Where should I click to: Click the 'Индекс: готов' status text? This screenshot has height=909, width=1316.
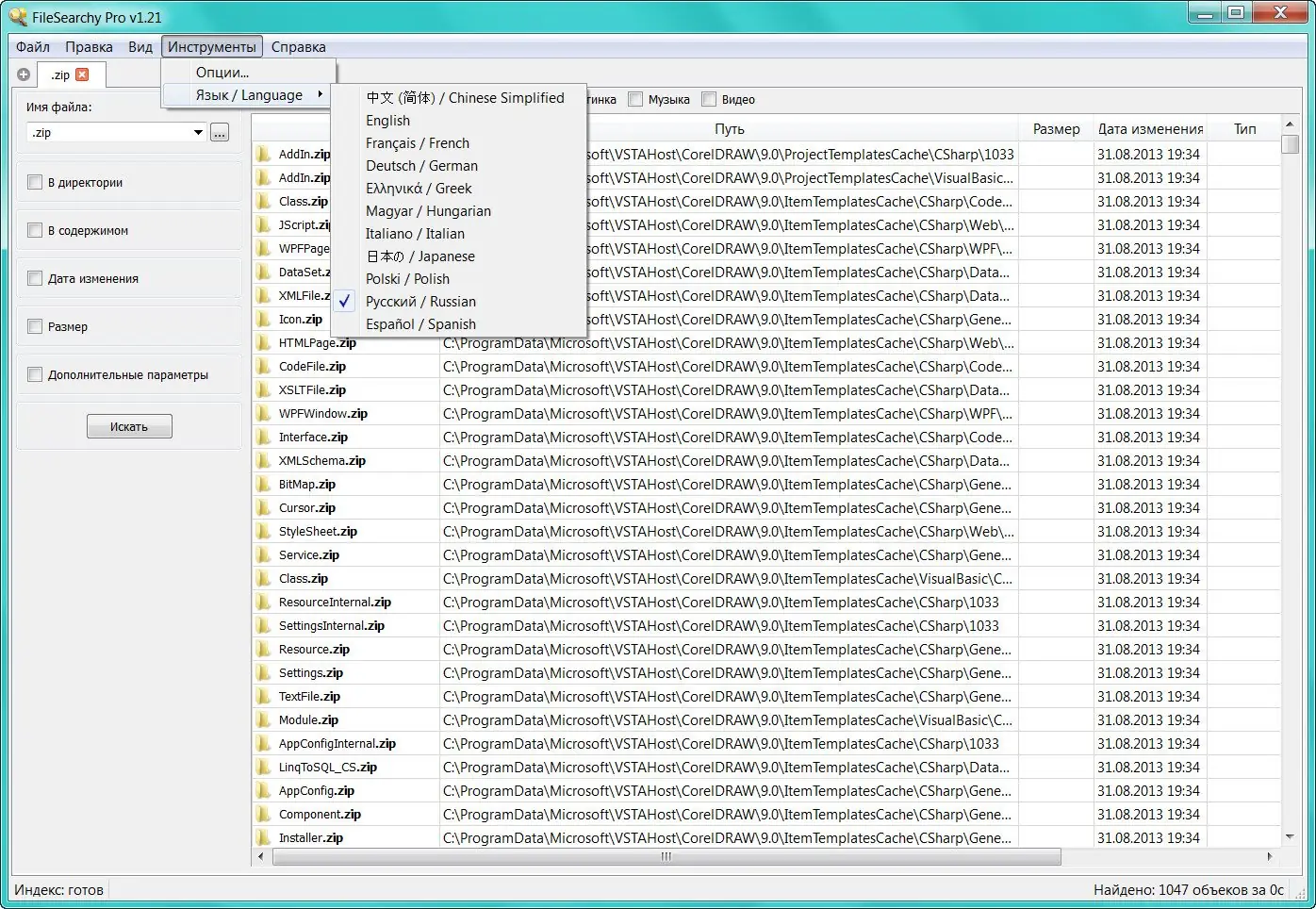(x=58, y=890)
